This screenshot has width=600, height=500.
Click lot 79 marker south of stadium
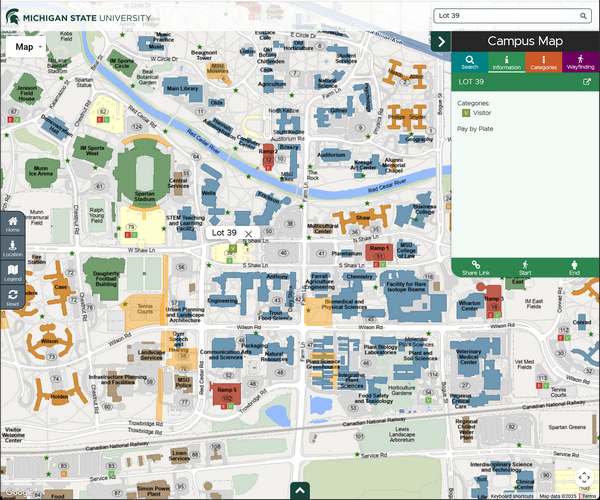[131, 227]
